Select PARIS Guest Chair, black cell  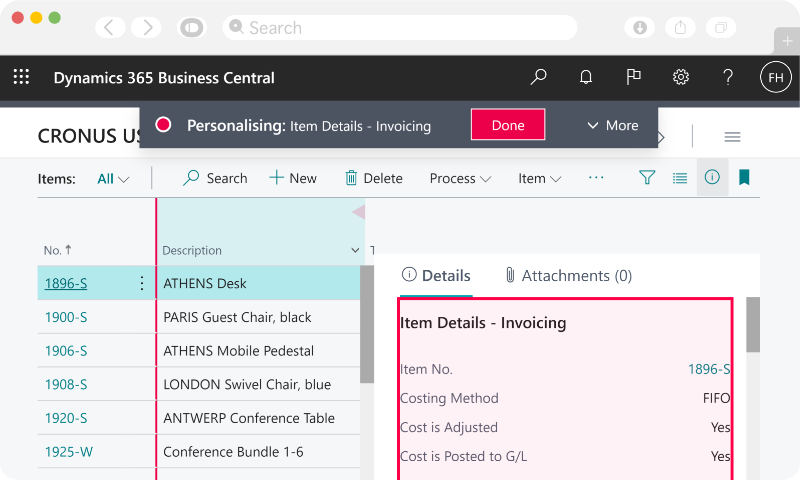click(258, 317)
